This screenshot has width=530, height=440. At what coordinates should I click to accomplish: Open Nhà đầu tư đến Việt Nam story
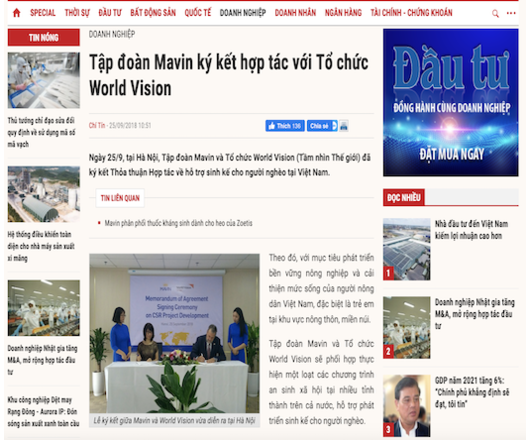(x=471, y=230)
